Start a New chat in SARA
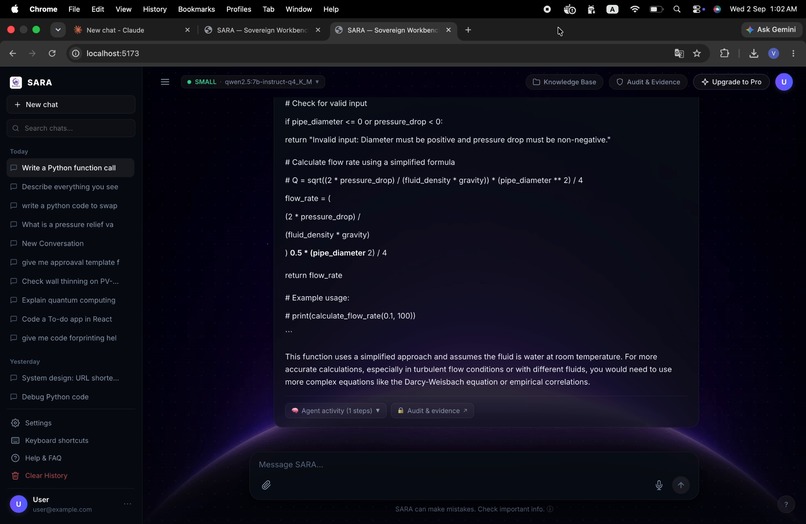 pyautogui.click(x=71, y=104)
